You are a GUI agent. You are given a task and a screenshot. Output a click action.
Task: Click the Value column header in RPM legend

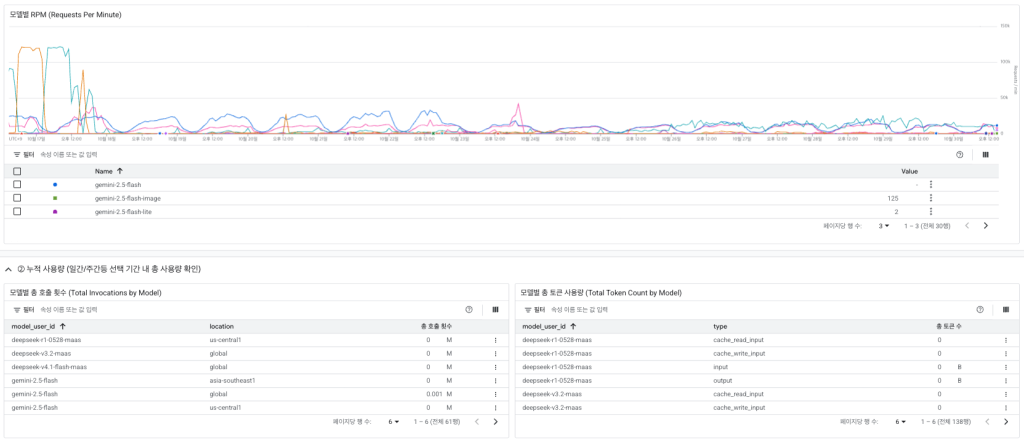tap(910, 171)
